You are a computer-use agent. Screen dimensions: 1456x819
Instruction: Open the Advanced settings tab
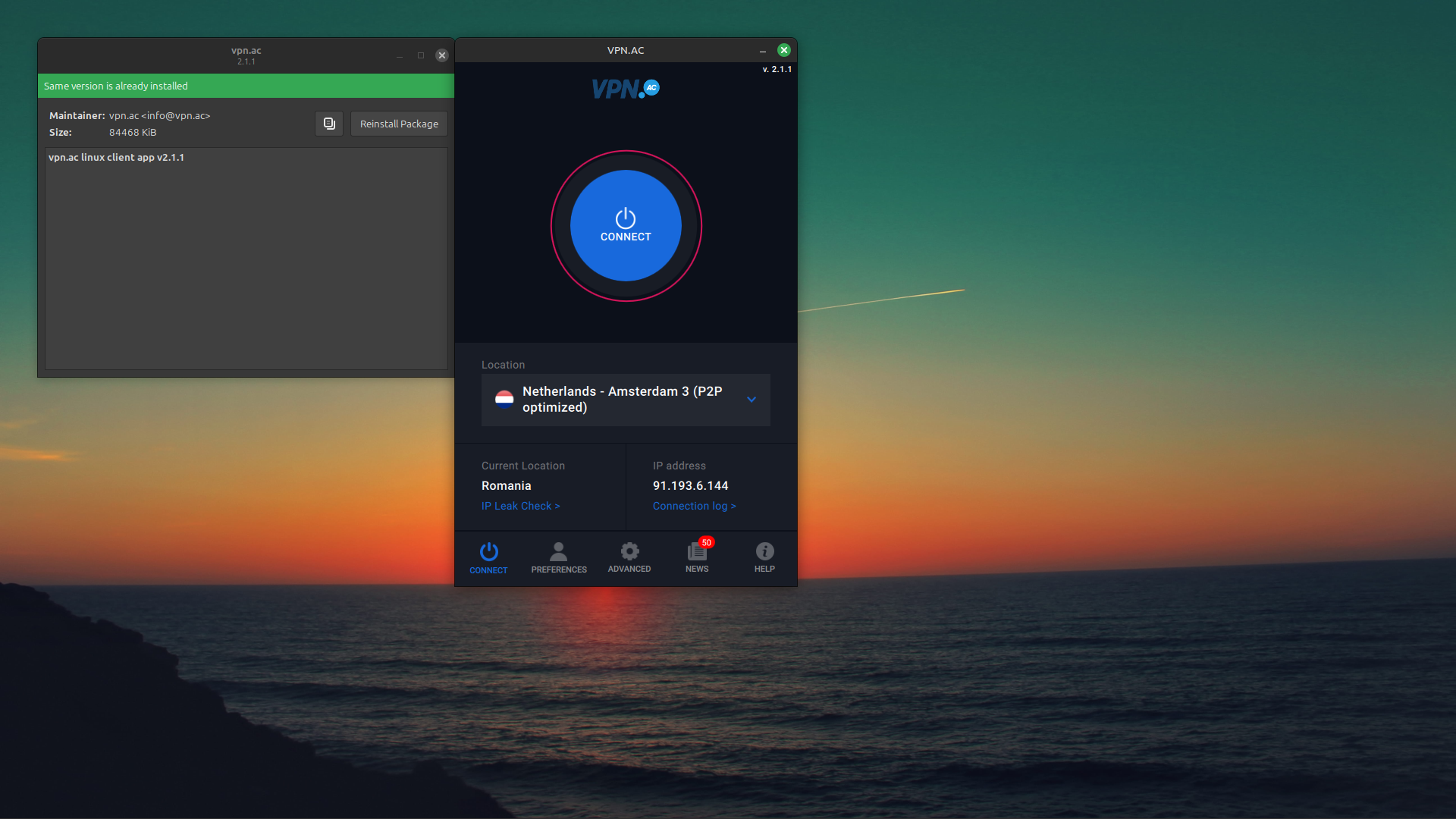629,558
